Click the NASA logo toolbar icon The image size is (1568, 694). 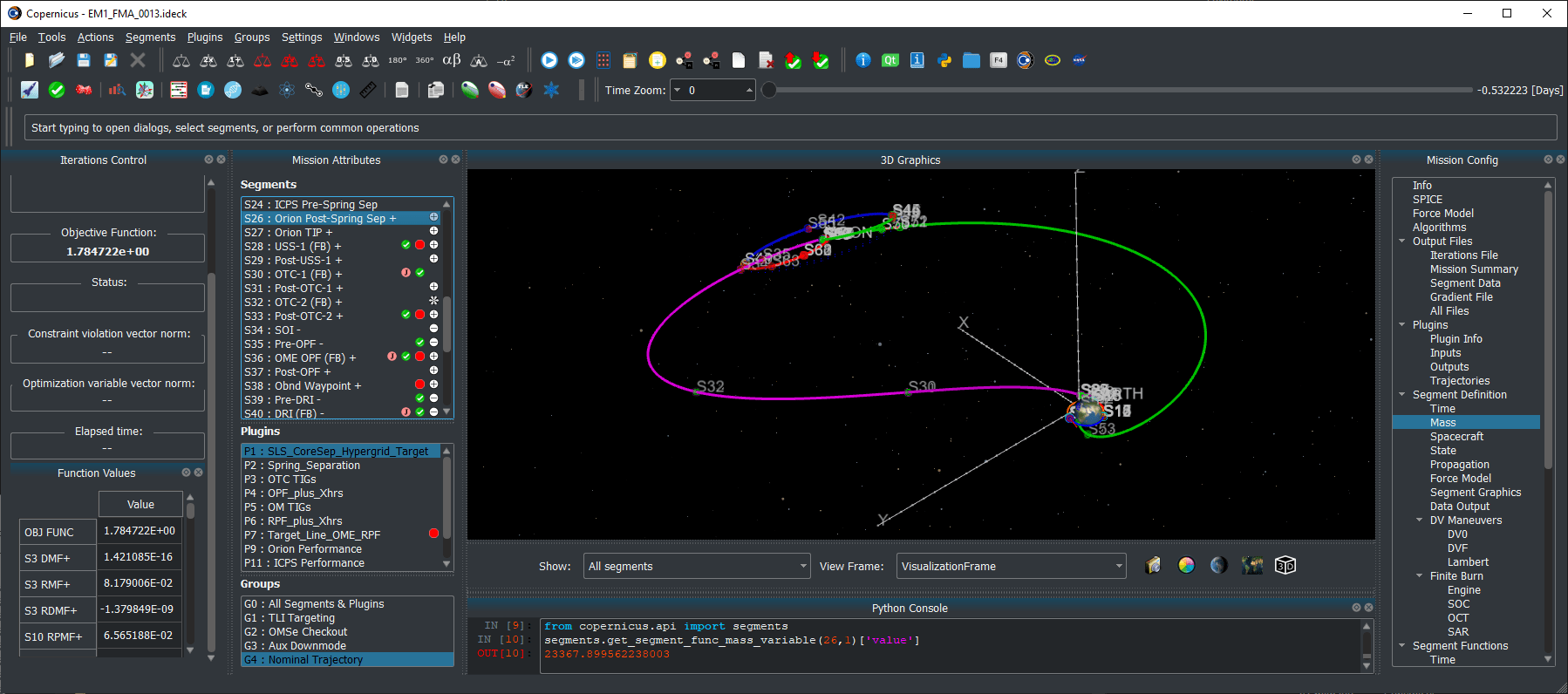1079,60
